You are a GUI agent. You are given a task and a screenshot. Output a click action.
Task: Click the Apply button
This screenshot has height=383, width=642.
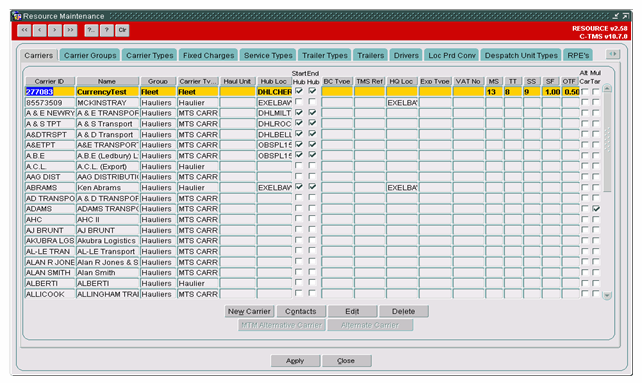click(x=295, y=361)
